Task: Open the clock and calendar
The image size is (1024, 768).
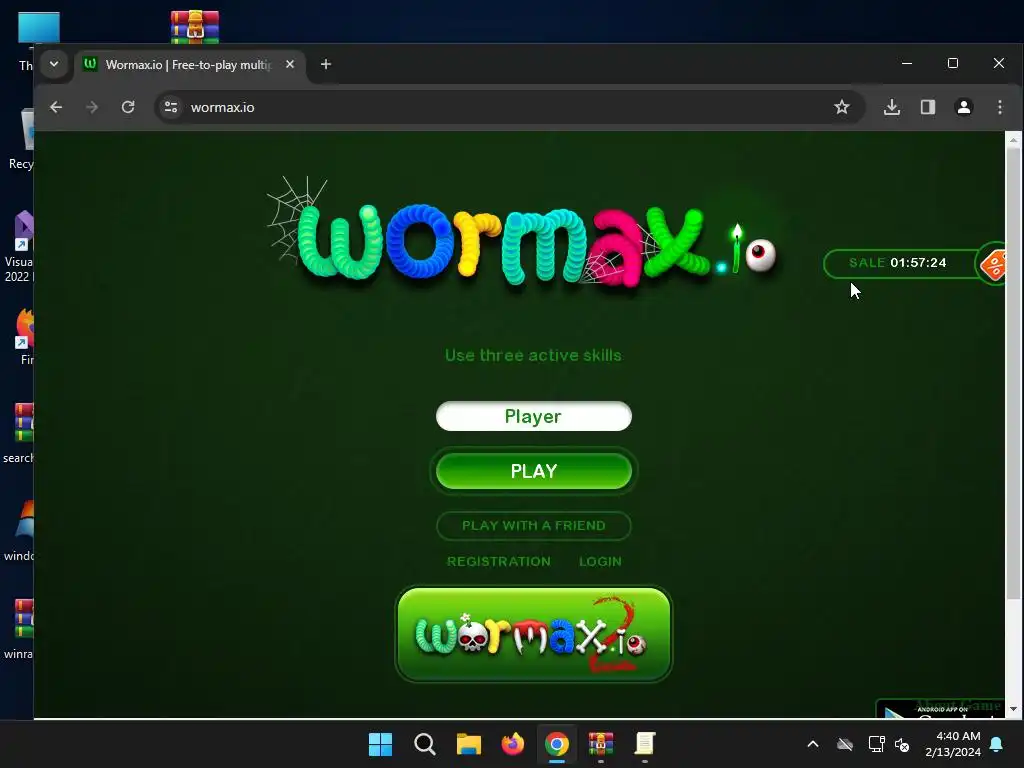Action: (x=953, y=744)
